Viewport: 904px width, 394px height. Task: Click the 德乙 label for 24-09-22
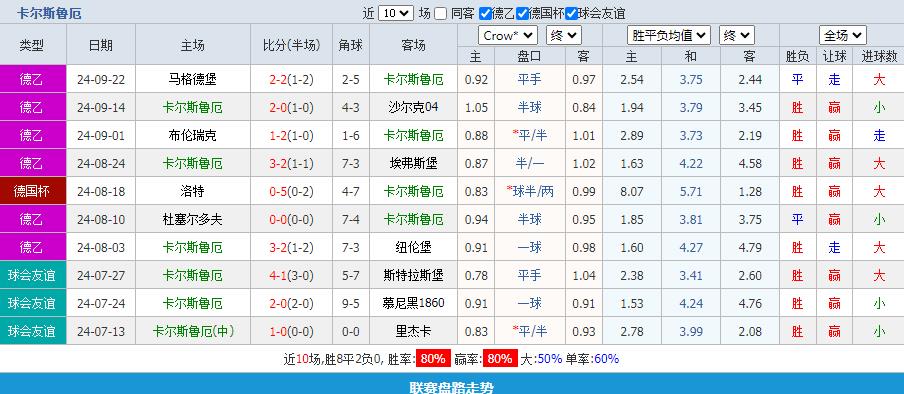[x=33, y=79]
